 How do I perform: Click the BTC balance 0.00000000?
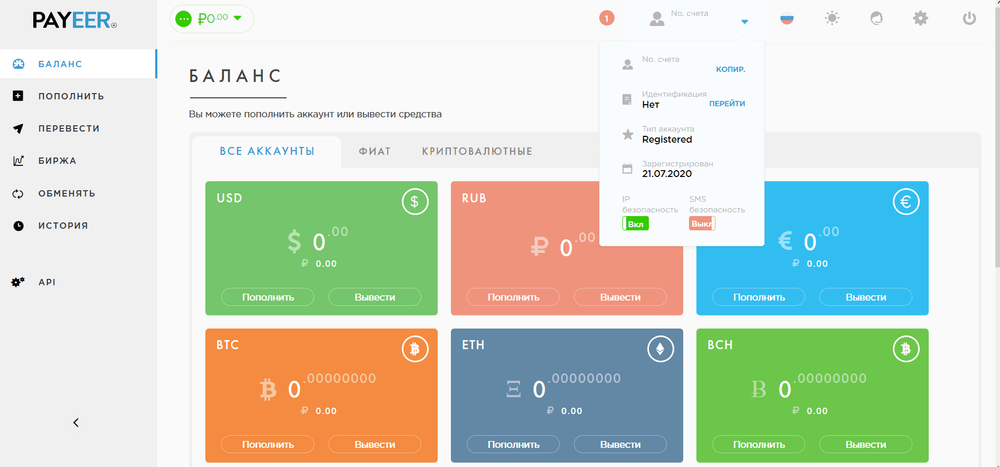pos(318,386)
